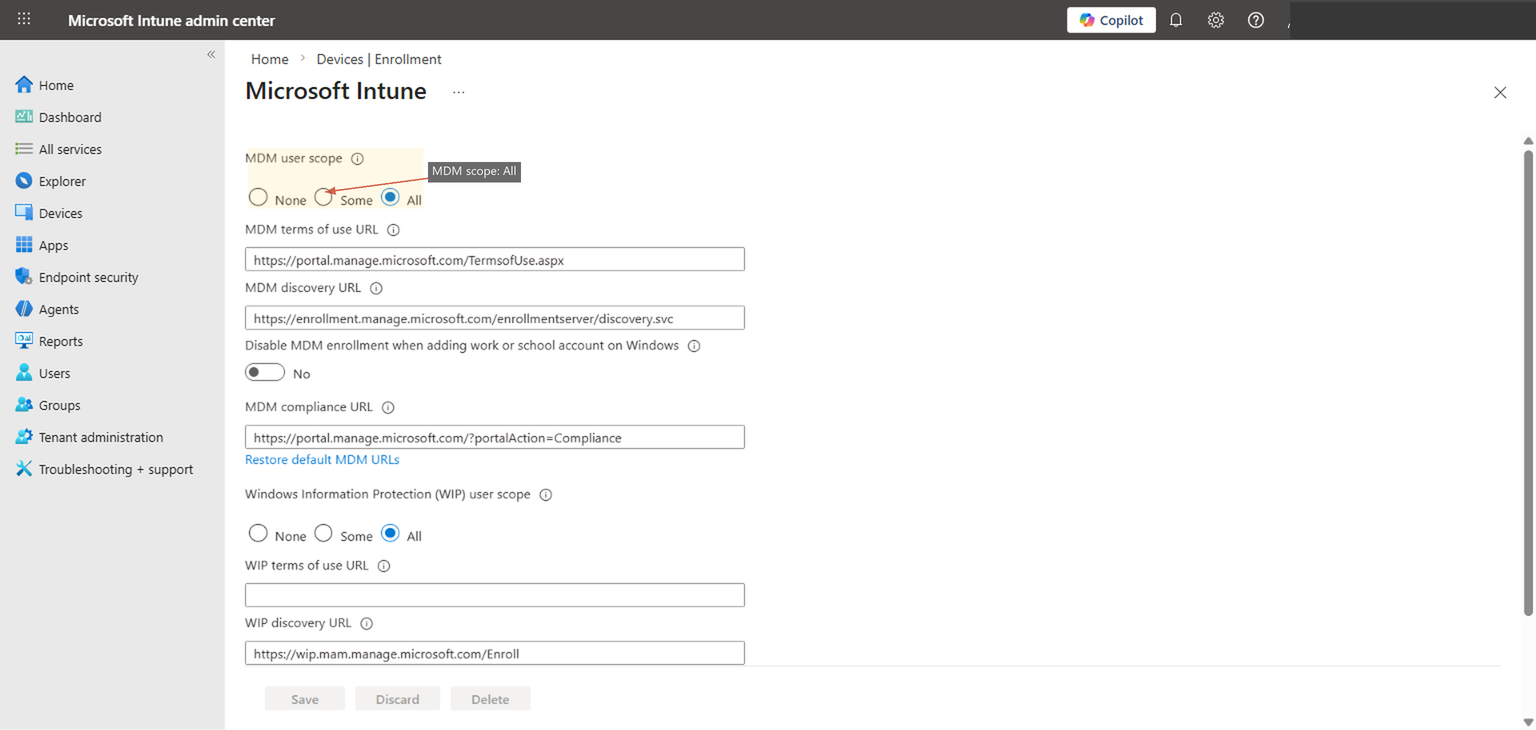This screenshot has width=1536, height=730.
Task: Open the Microsoft Intune ellipsis menu
Action: pos(458,91)
